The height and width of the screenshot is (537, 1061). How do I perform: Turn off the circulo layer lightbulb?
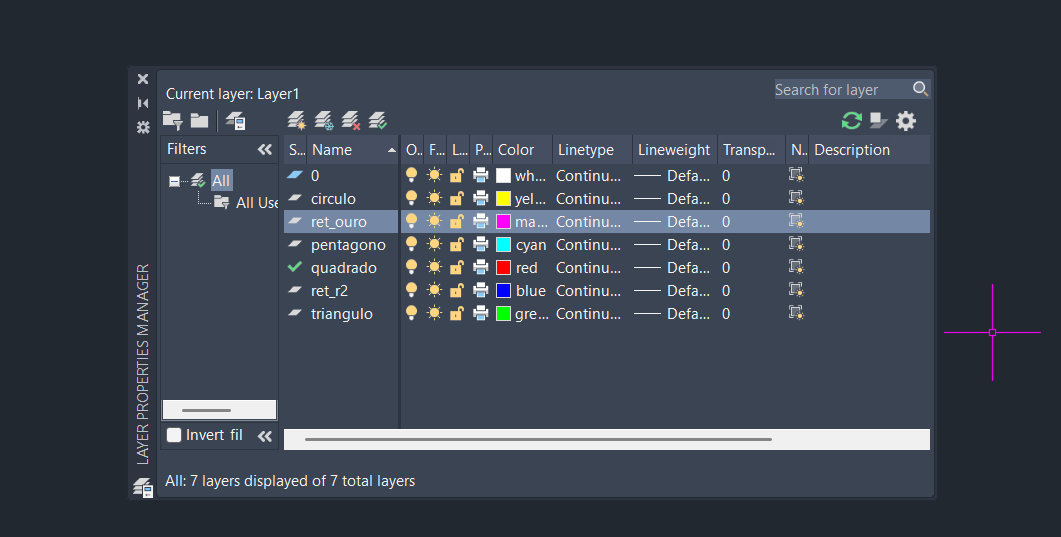(x=411, y=199)
